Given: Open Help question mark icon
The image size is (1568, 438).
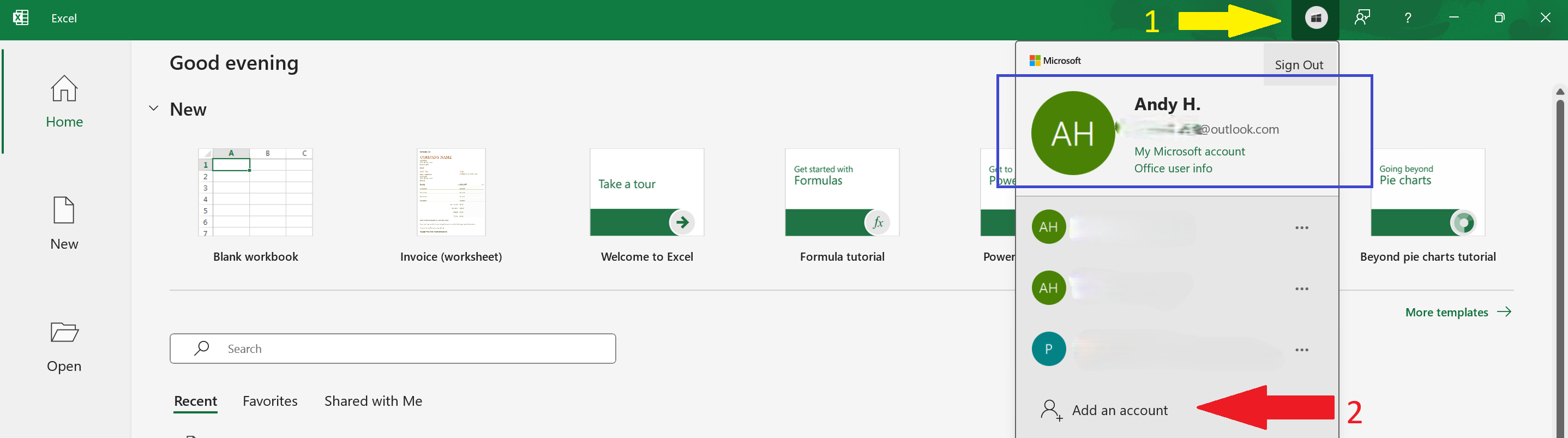Looking at the screenshot, I should 1408,17.
